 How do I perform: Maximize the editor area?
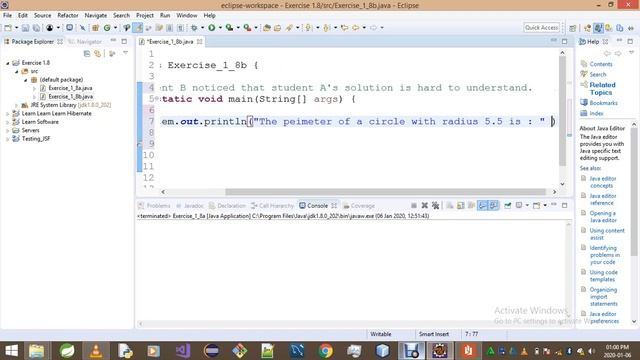point(564,41)
